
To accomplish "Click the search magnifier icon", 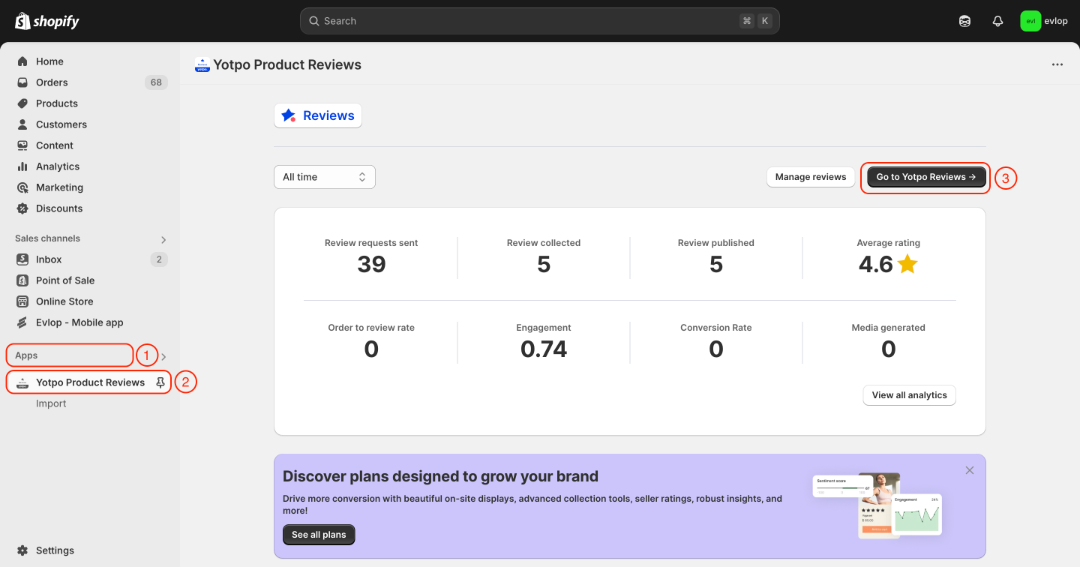I will pyautogui.click(x=314, y=21).
